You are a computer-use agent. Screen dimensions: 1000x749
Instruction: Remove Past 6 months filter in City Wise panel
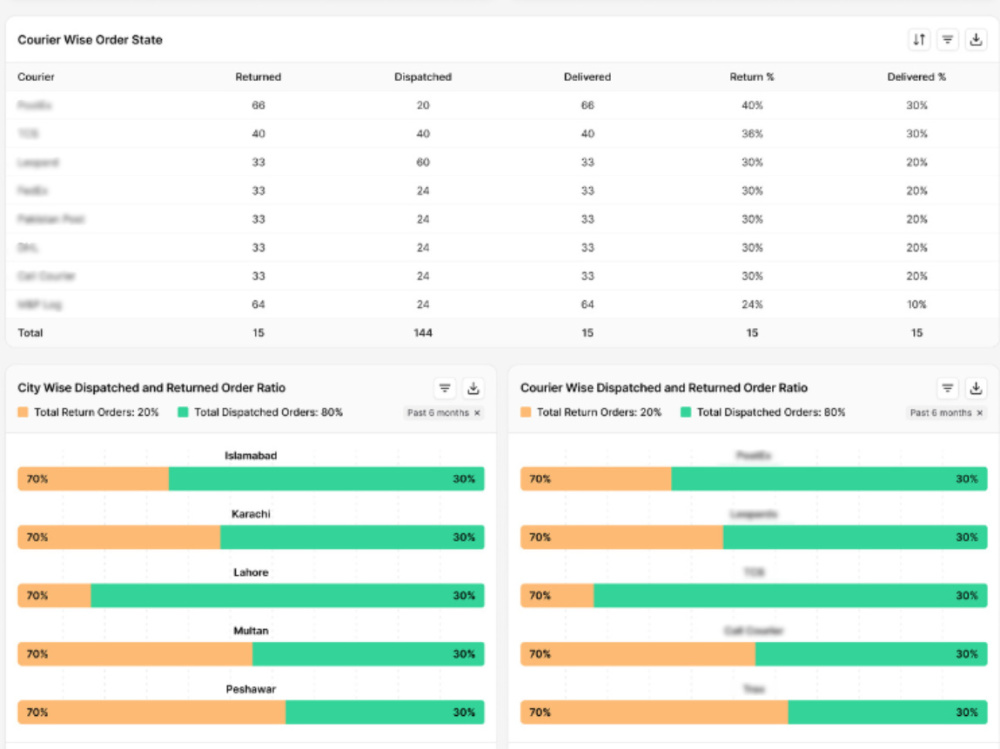pos(477,413)
